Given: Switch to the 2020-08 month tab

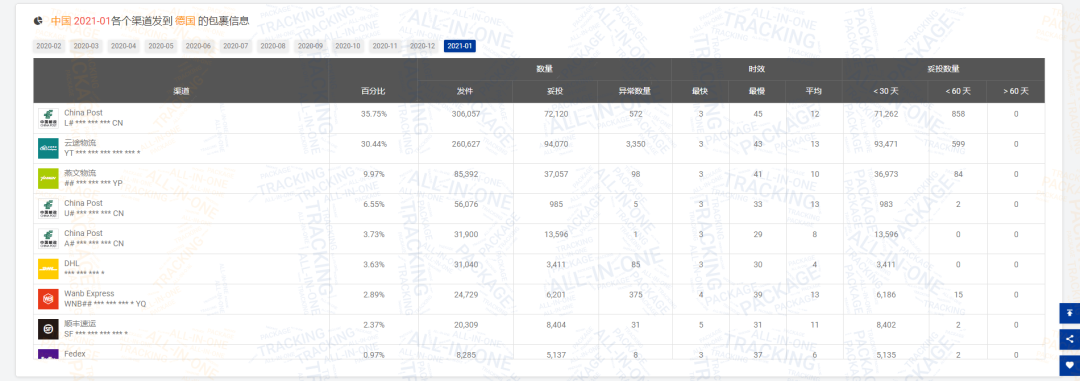Looking at the screenshot, I should [273, 46].
